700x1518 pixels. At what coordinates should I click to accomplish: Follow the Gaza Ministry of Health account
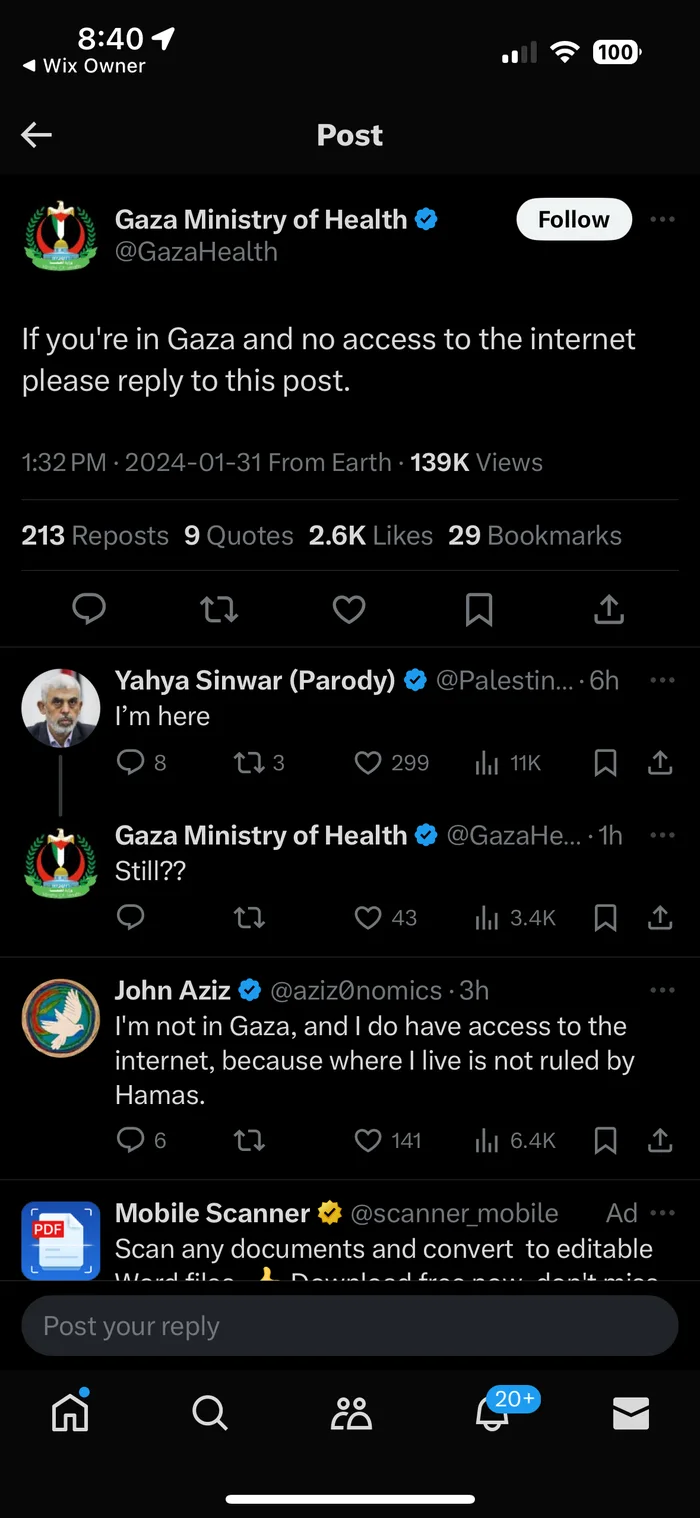(573, 220)
